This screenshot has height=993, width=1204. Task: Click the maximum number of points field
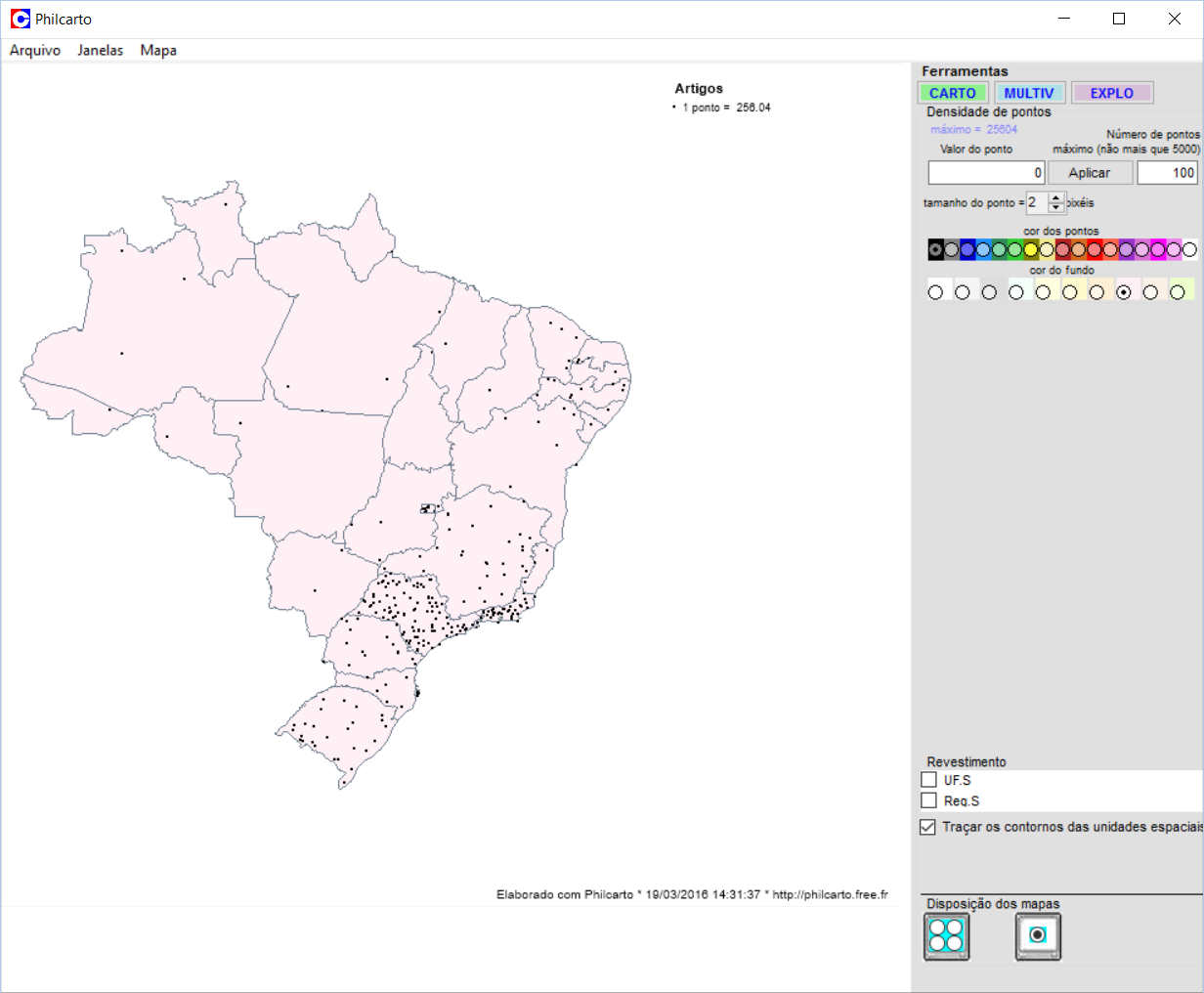pos(1168,173)
